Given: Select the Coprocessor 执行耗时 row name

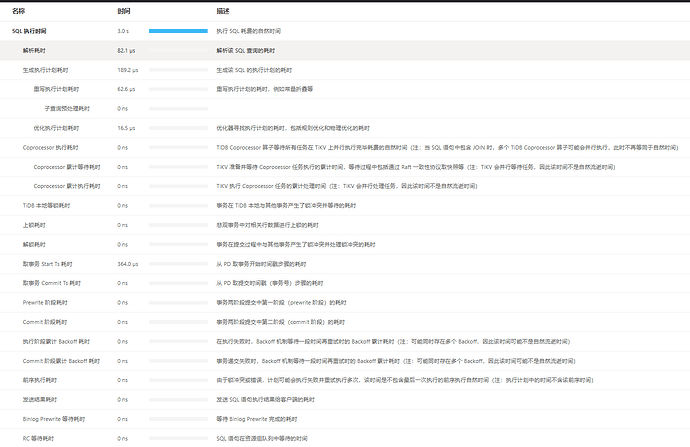Looking at the screenshot, I should (x=51, y=147).
